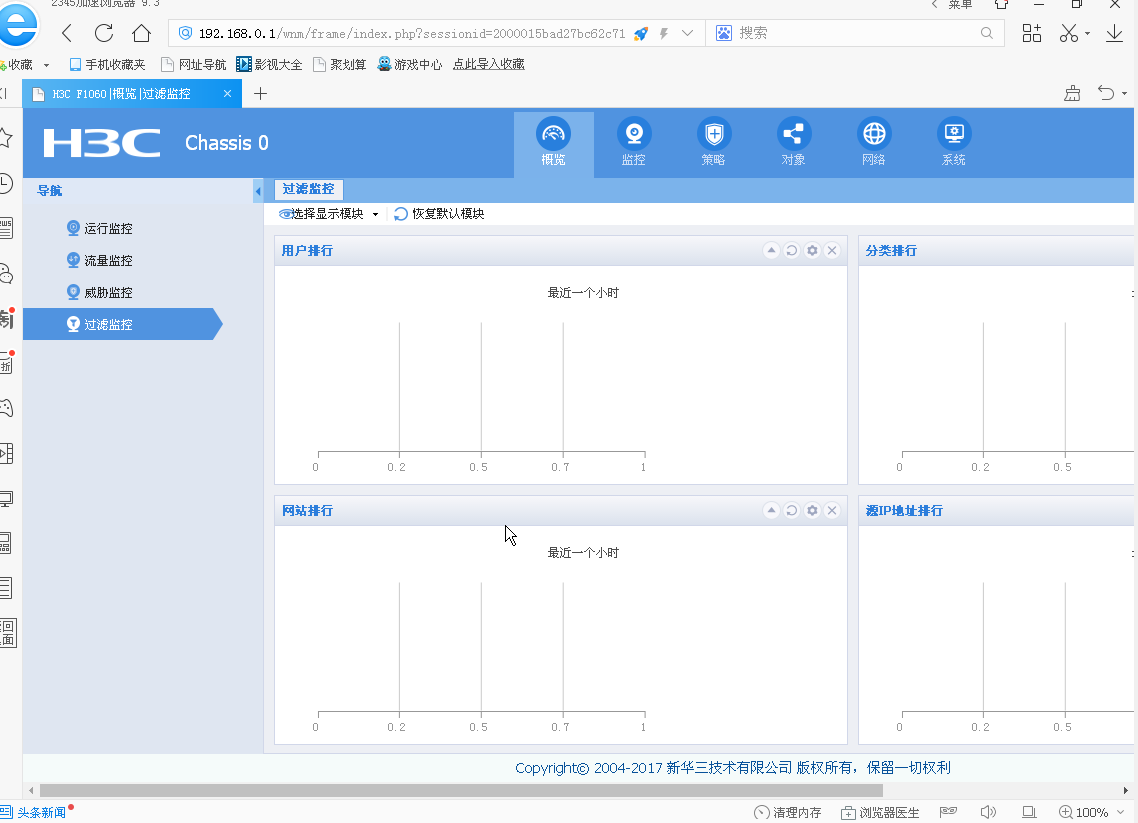The image size is (1138, 823).
Task: Refresh the 用户排行 panel
Action: pos(792,250)
